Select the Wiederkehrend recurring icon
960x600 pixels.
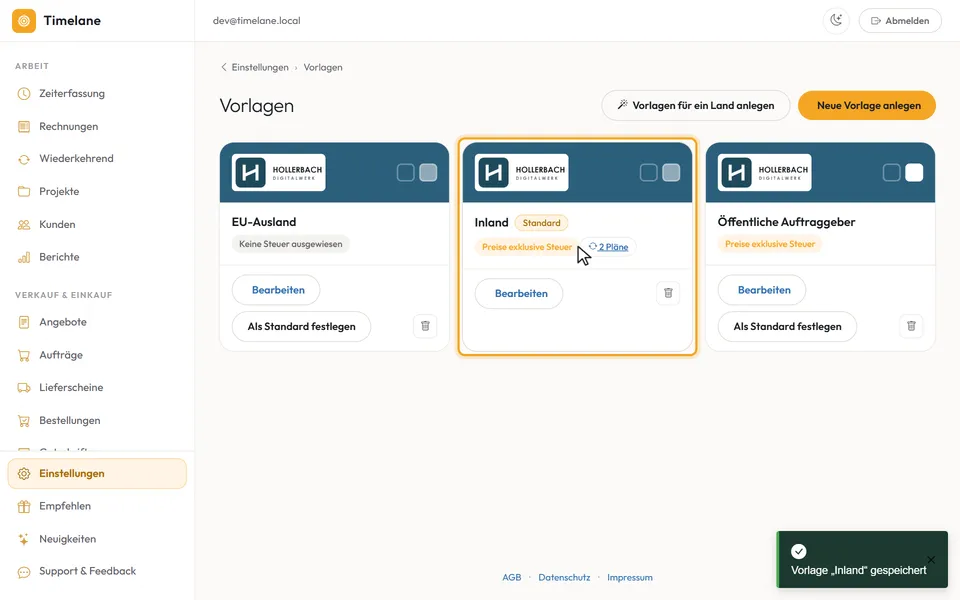[24, 159]
